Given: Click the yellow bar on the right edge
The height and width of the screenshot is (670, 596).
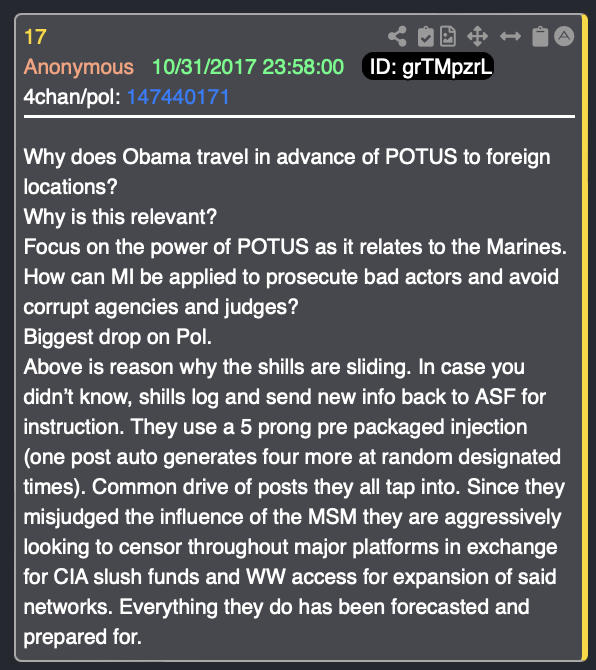Looking at the screenshot, I should (584, 338).
